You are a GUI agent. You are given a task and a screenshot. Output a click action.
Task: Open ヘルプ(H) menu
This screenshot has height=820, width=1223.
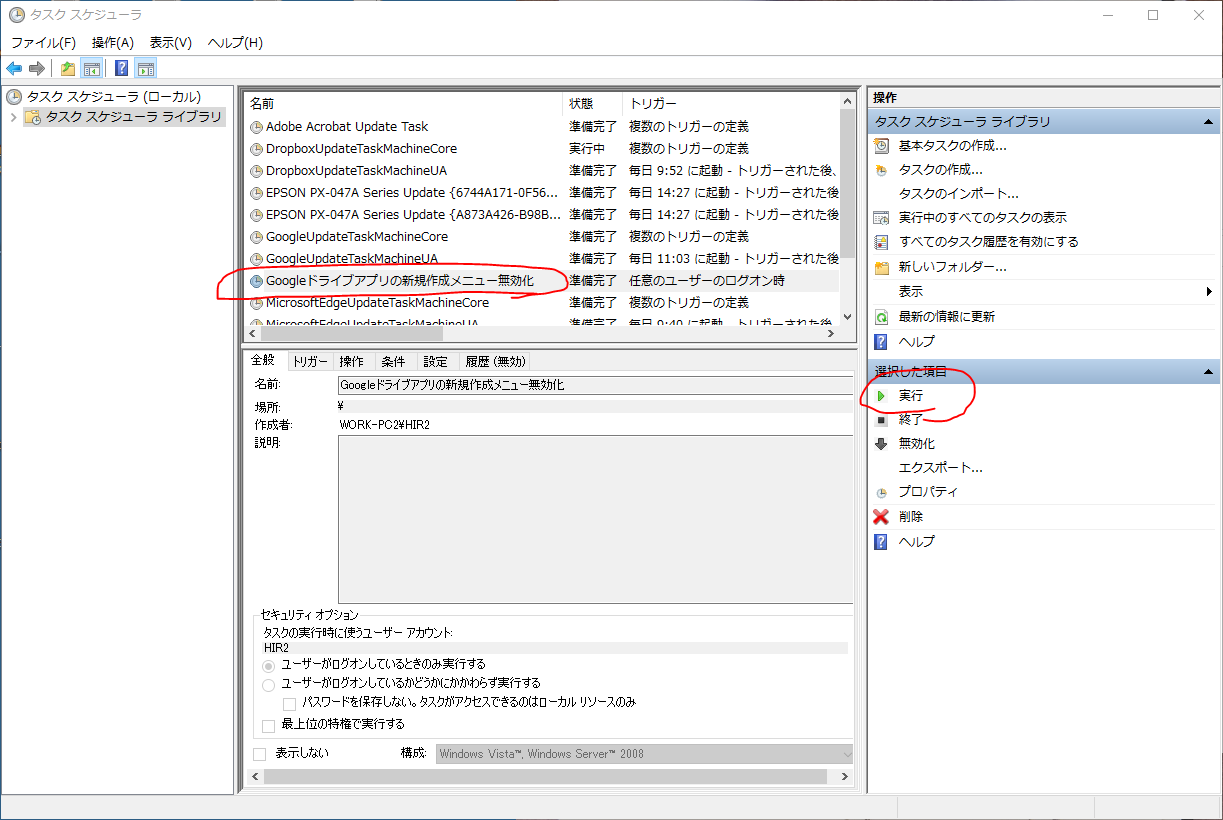[235, 43]
